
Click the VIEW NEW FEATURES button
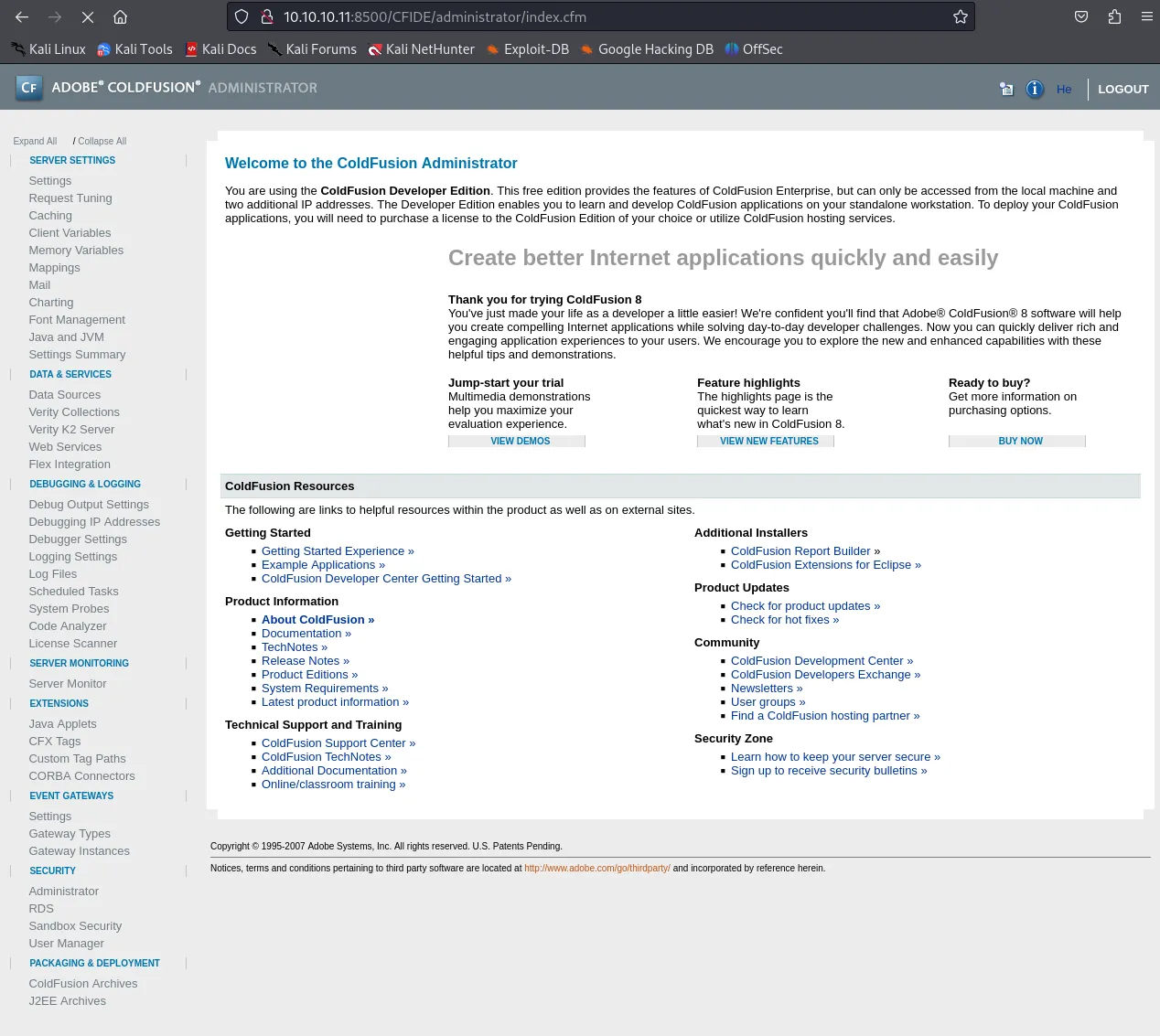(x=766, y=441)
